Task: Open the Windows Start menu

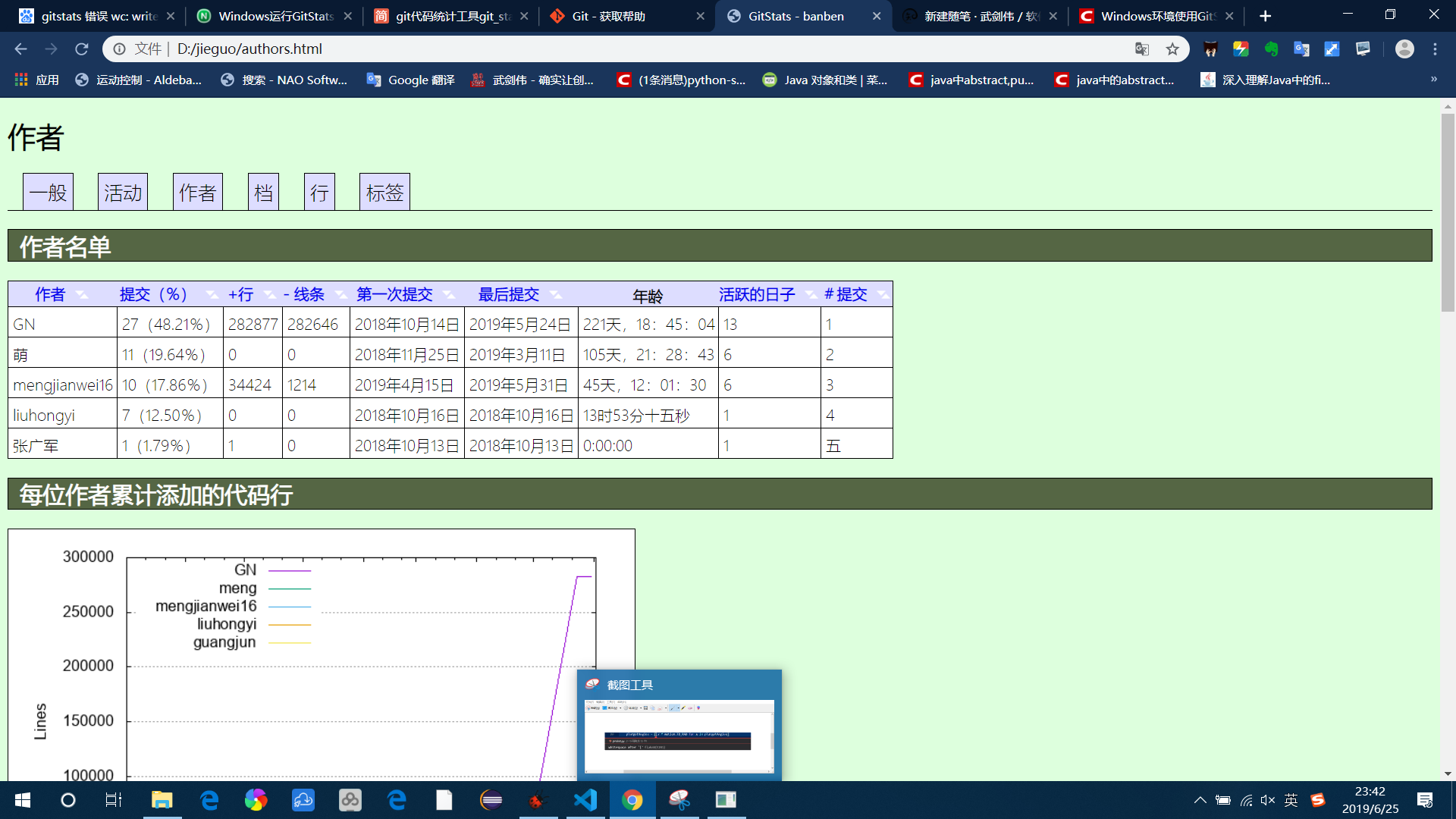Action: (23, 800)
